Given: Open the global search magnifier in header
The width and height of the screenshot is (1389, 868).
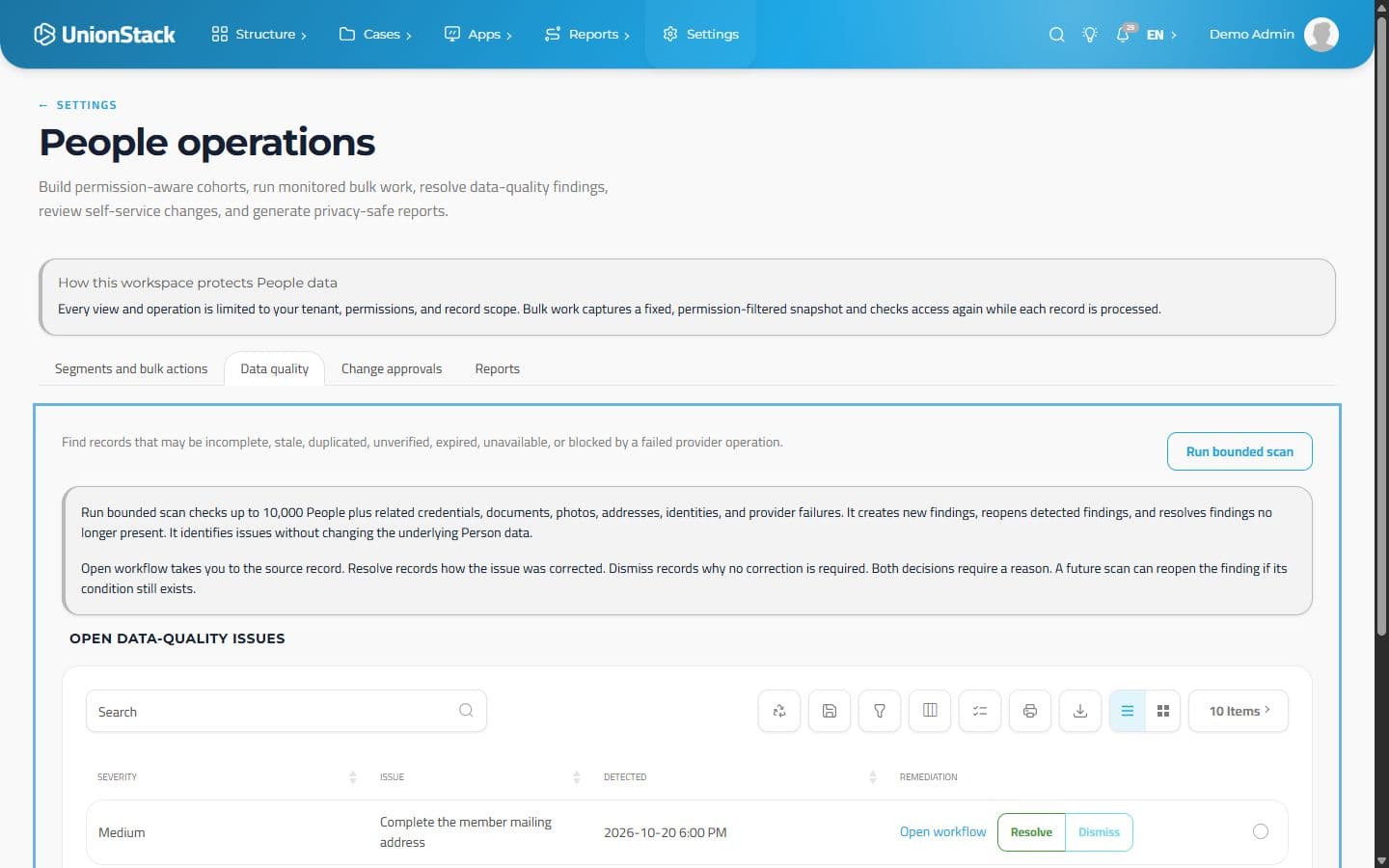Looking at the screenshot, I should pos(1057,35).
